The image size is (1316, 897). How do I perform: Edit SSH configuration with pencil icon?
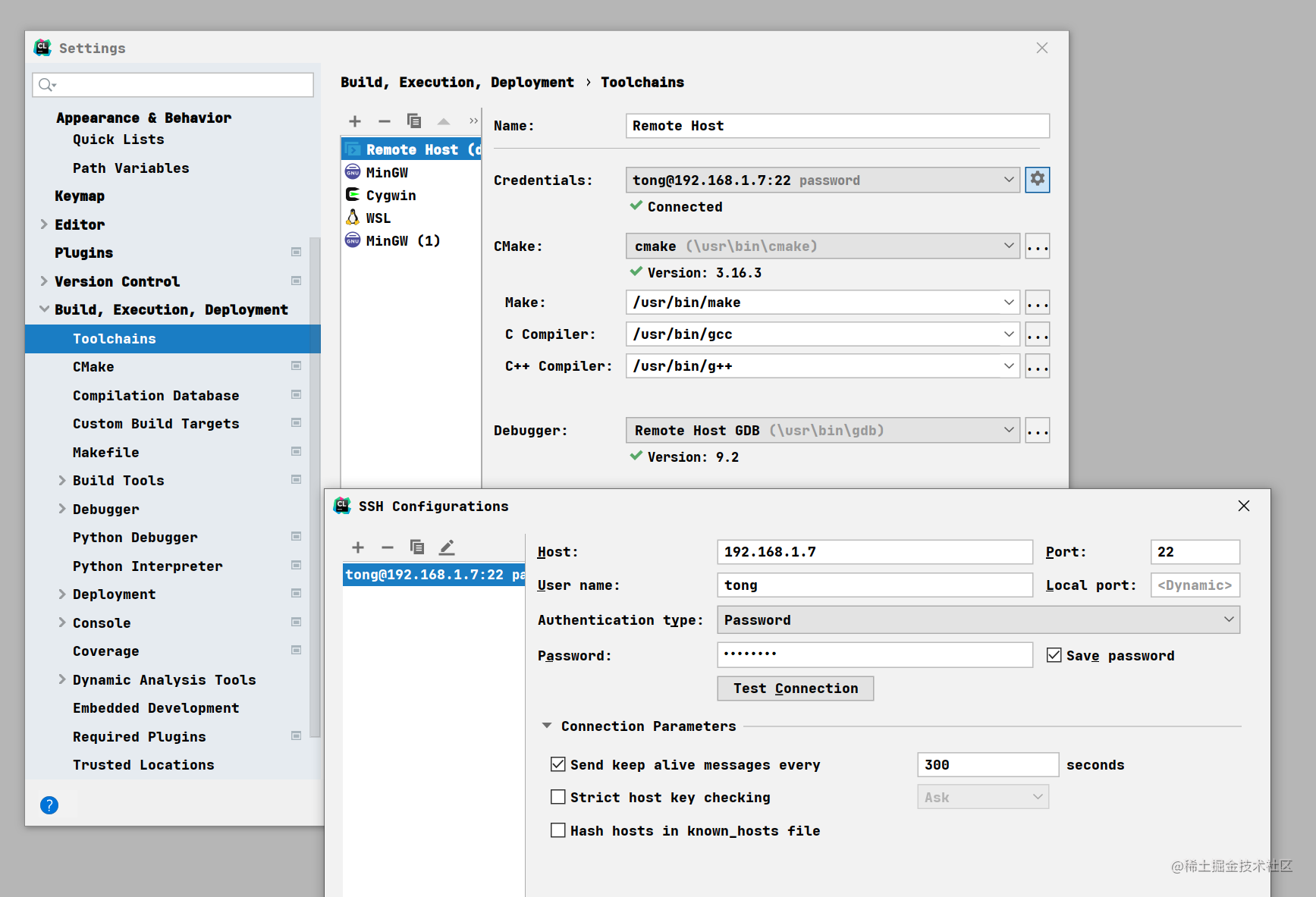pos(447,547)
